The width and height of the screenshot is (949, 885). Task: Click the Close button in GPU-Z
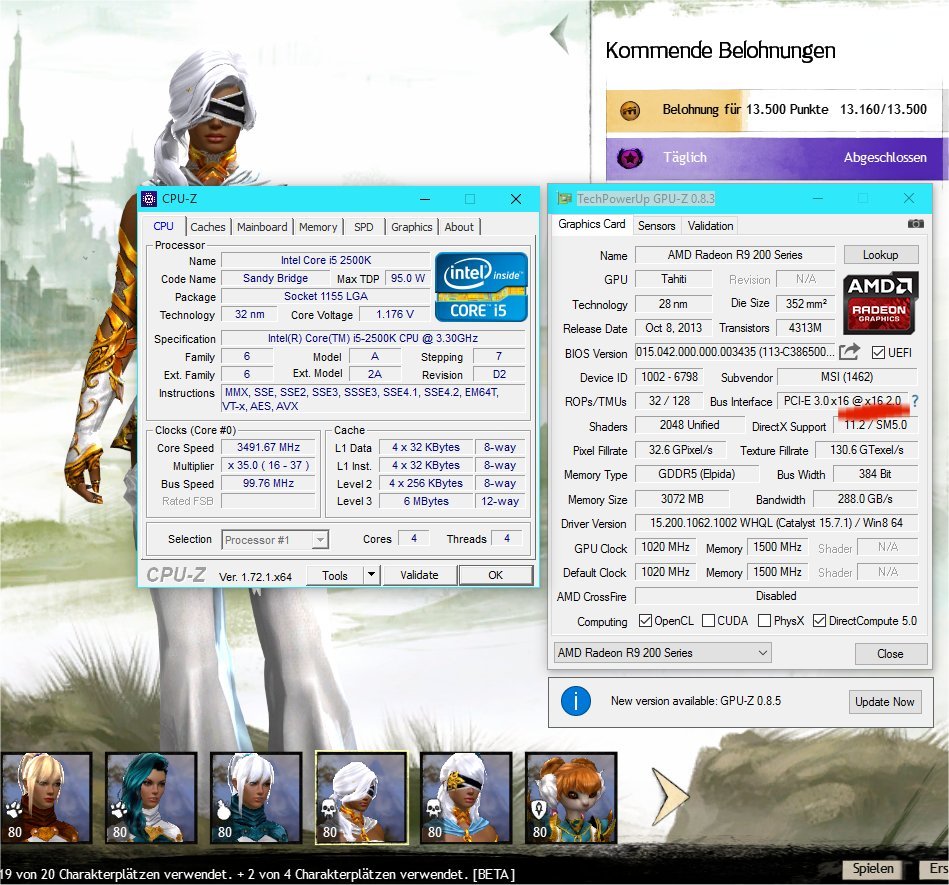point(890,654)
